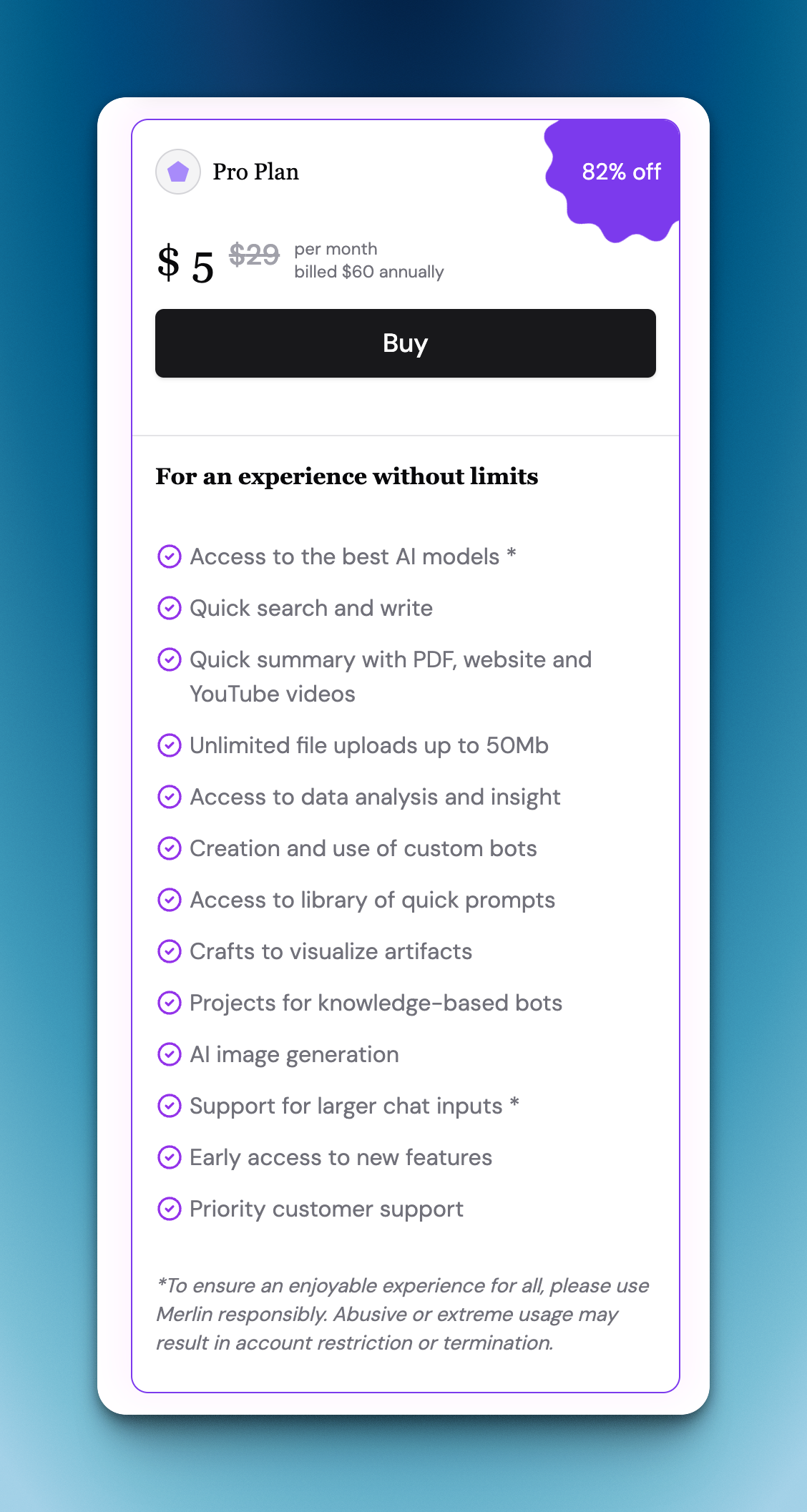Click checkmark beside AI image generation
The height and width of the screenshot is (1512, 807).
point(170,1054)
